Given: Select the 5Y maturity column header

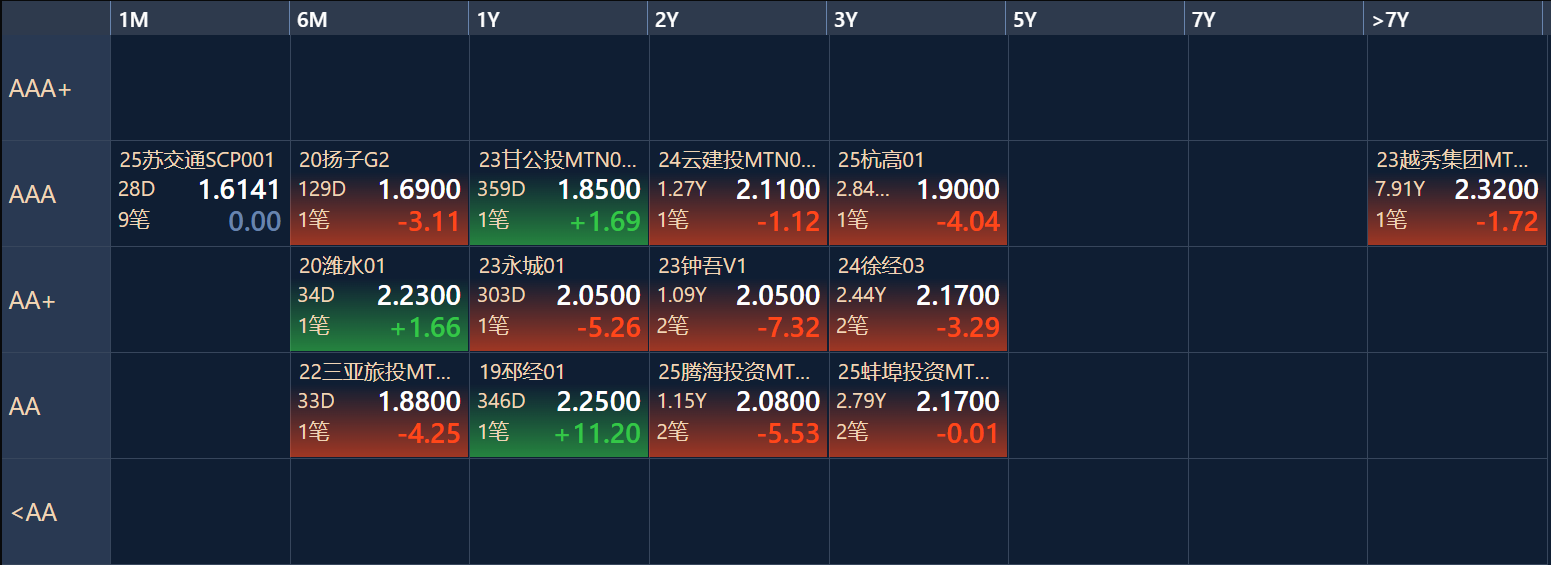Looking at the screenshot, I should [x=1097, y=19].
